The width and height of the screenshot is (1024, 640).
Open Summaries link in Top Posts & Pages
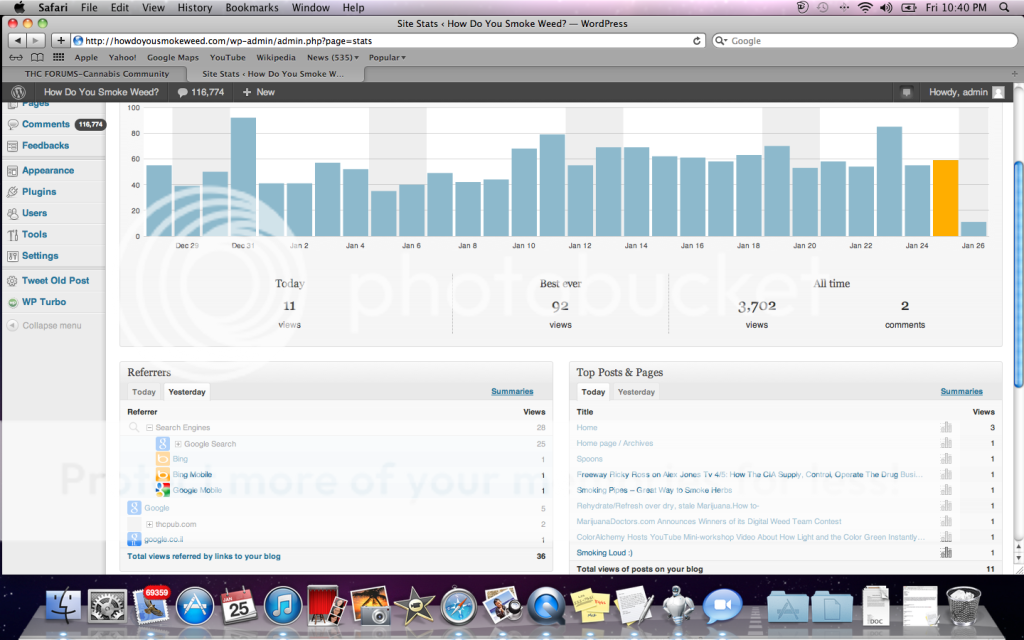coord(961,391)
